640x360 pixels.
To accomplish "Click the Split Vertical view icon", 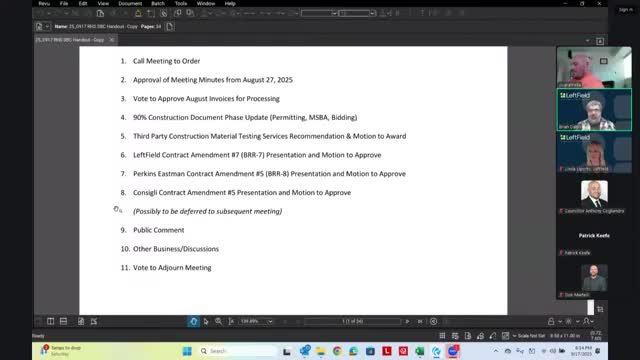I will pyautogui.click(x=51, y=321).
